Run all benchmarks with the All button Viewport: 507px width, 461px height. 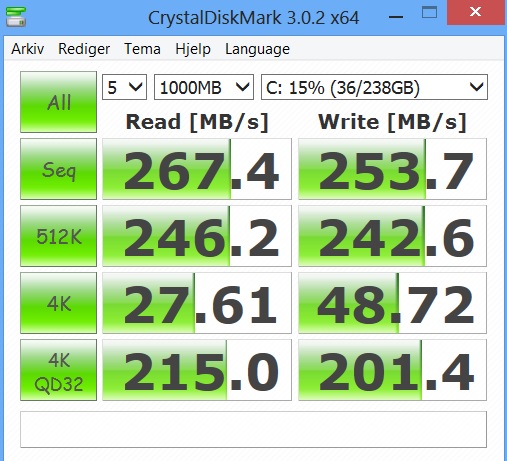[58, 102]
